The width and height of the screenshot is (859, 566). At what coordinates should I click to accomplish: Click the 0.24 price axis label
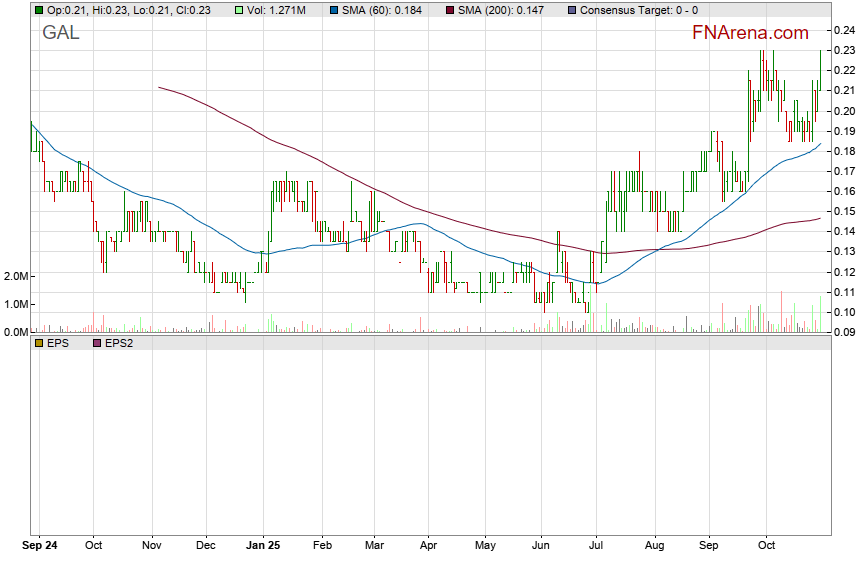click(843, 30)
